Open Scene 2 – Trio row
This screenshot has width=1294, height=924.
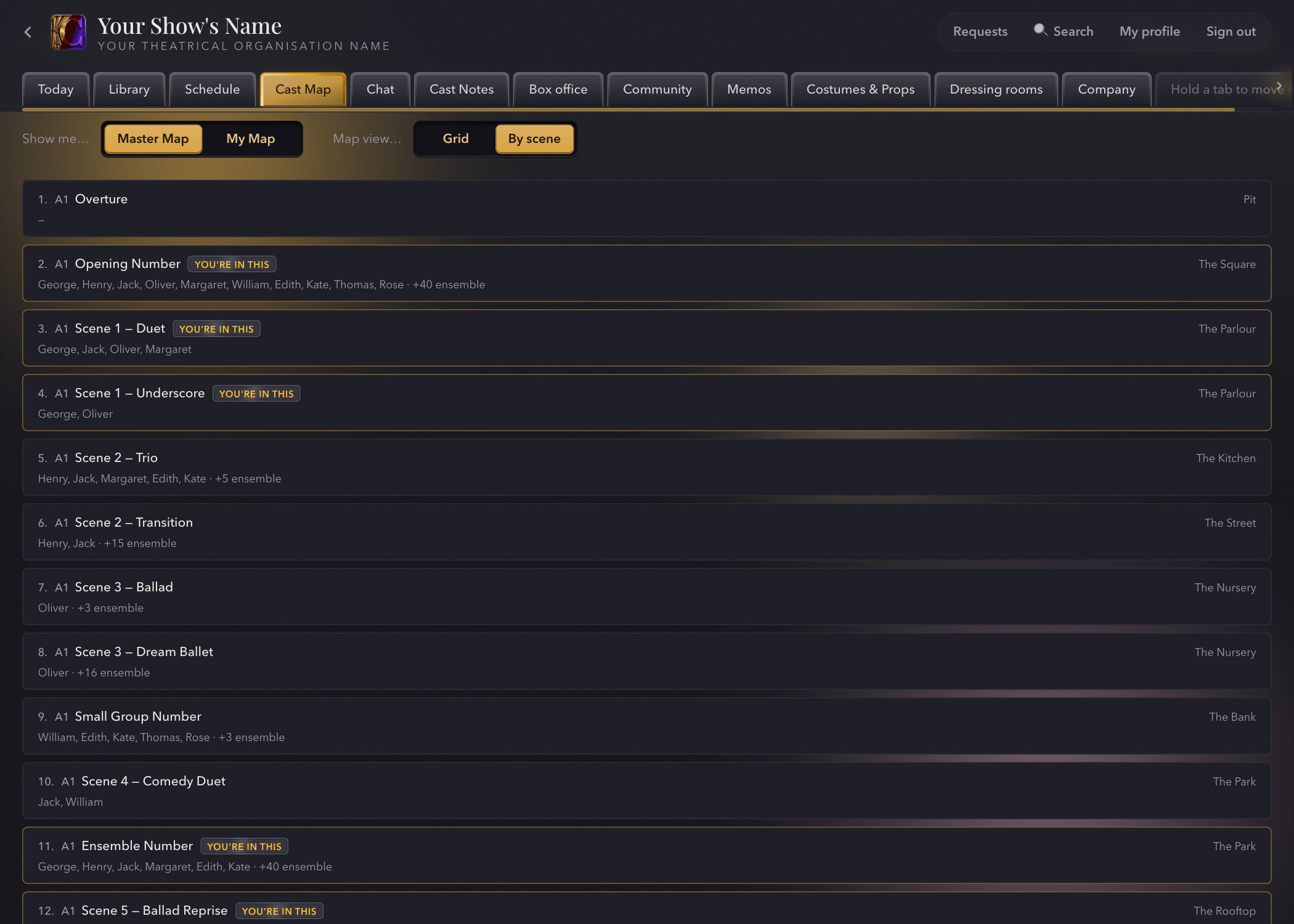pos(646,467)
